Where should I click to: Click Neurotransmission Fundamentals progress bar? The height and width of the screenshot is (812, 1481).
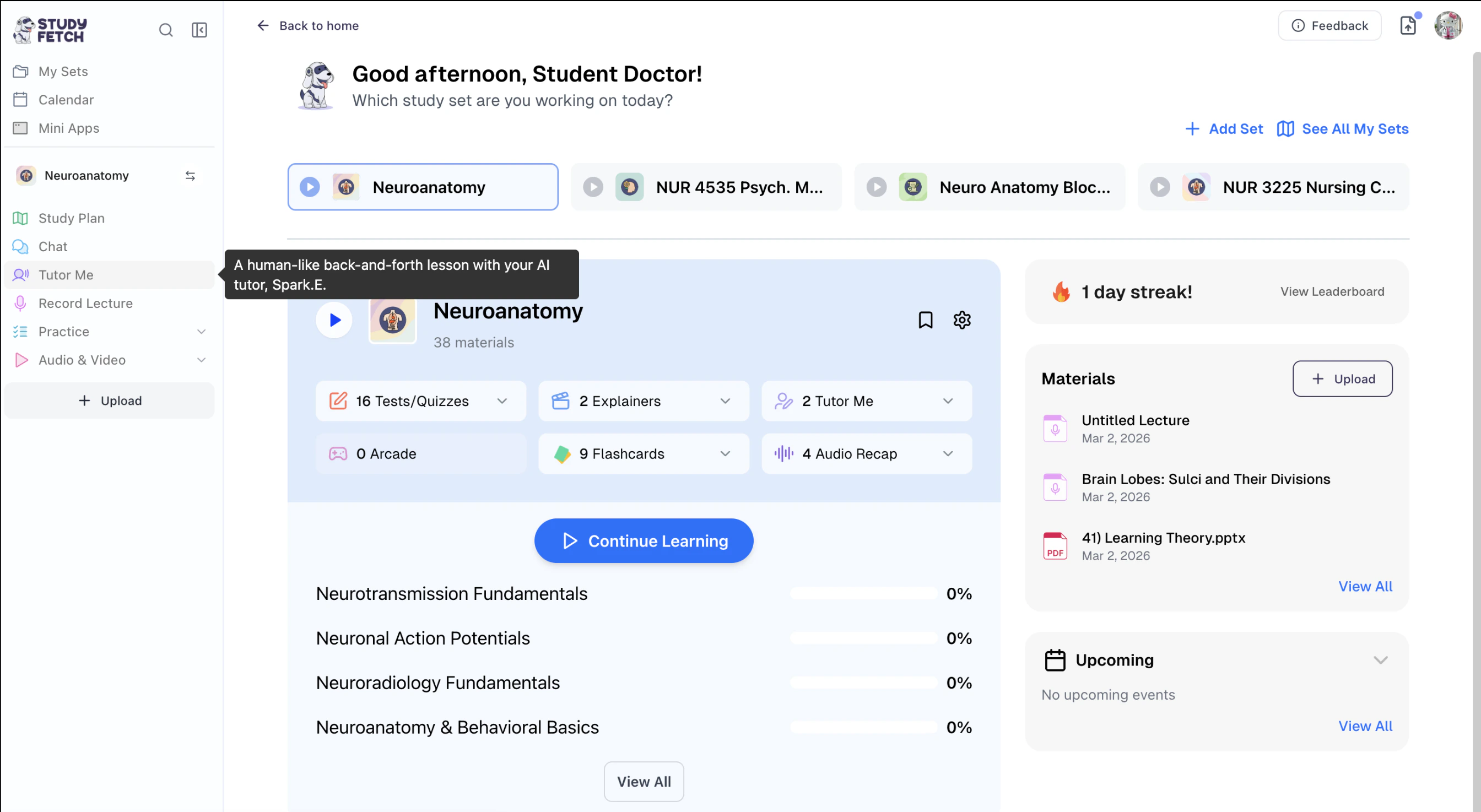coord(863,594)
